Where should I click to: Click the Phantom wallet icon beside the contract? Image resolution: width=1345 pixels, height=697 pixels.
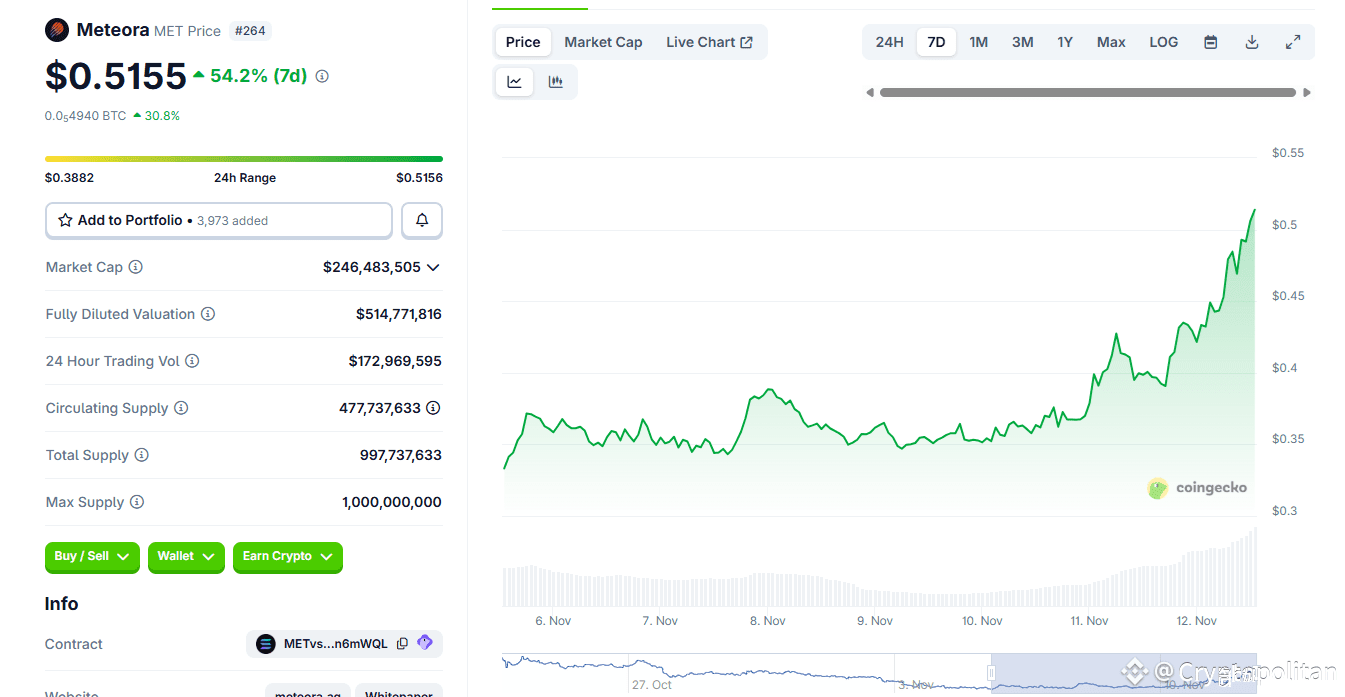[x=424, y=643]
